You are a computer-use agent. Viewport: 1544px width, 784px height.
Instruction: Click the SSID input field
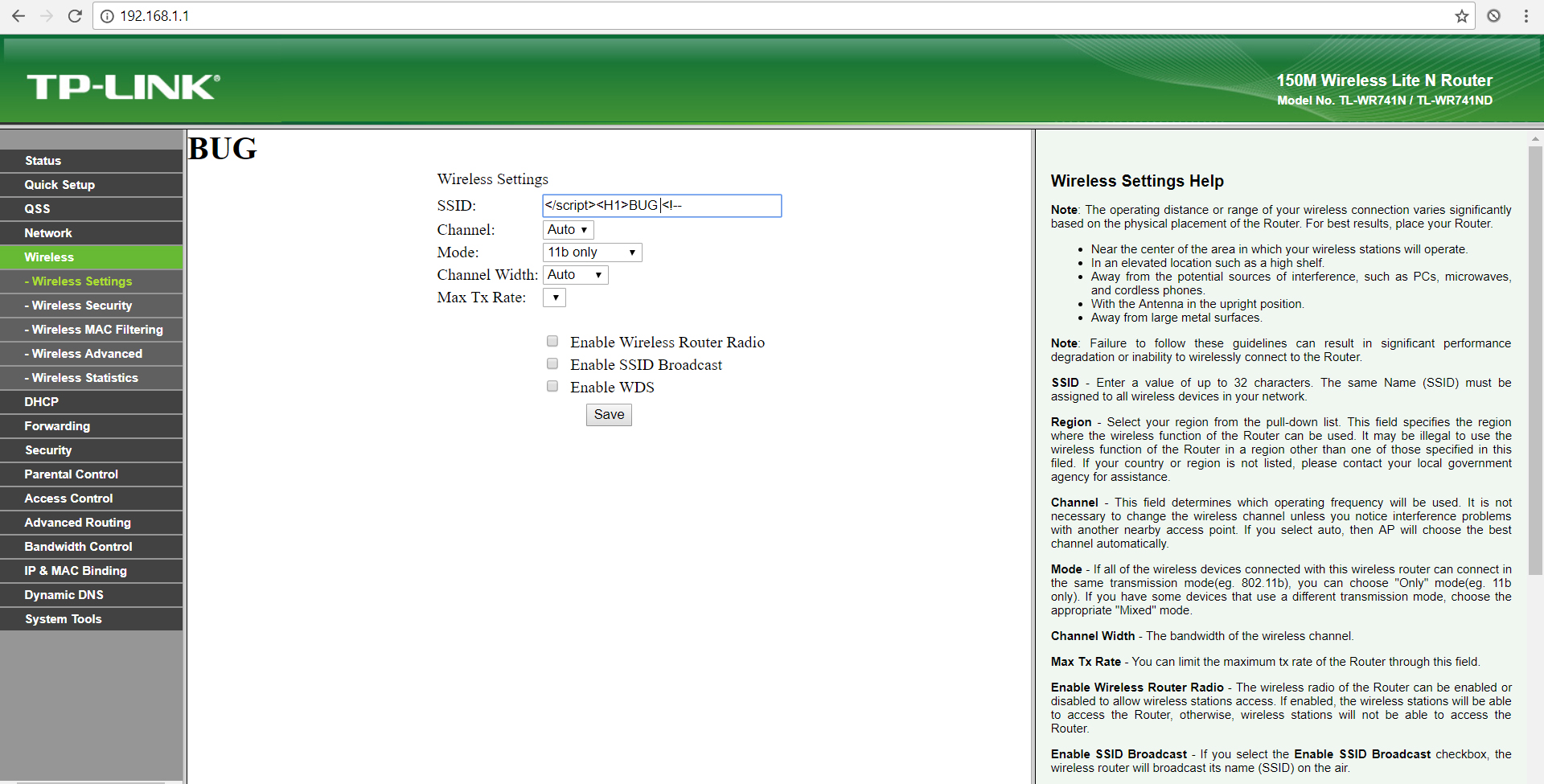[662, 206]
